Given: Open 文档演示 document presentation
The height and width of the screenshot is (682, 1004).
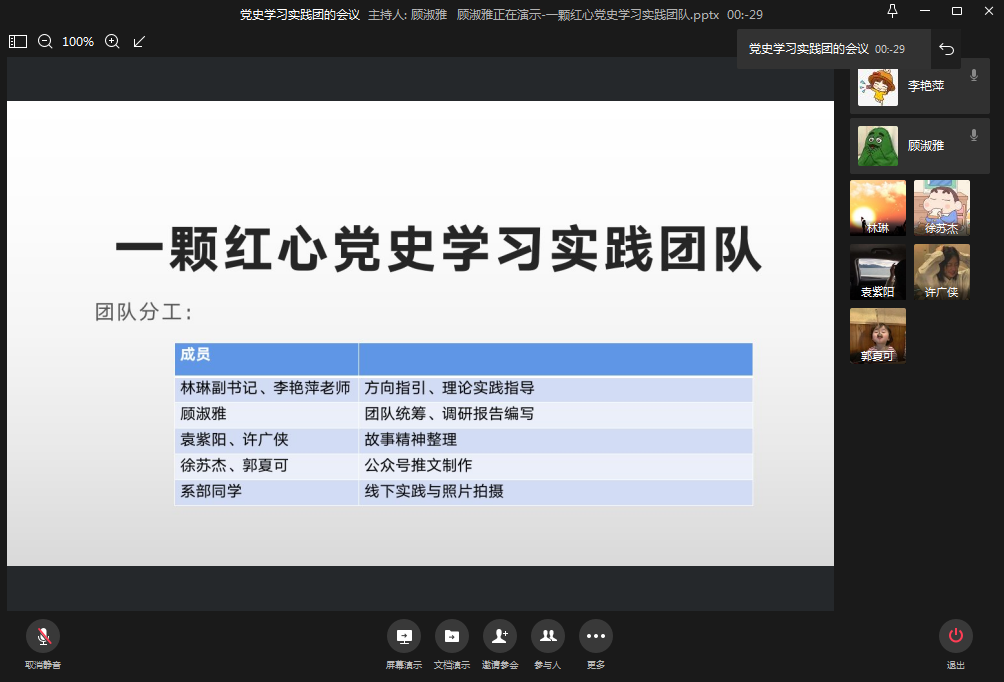Looking at the screenshot, I should pos(452,636).
